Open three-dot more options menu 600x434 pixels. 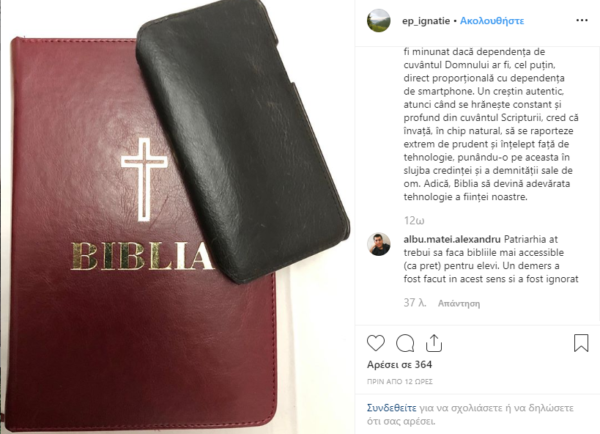[582, 20]
